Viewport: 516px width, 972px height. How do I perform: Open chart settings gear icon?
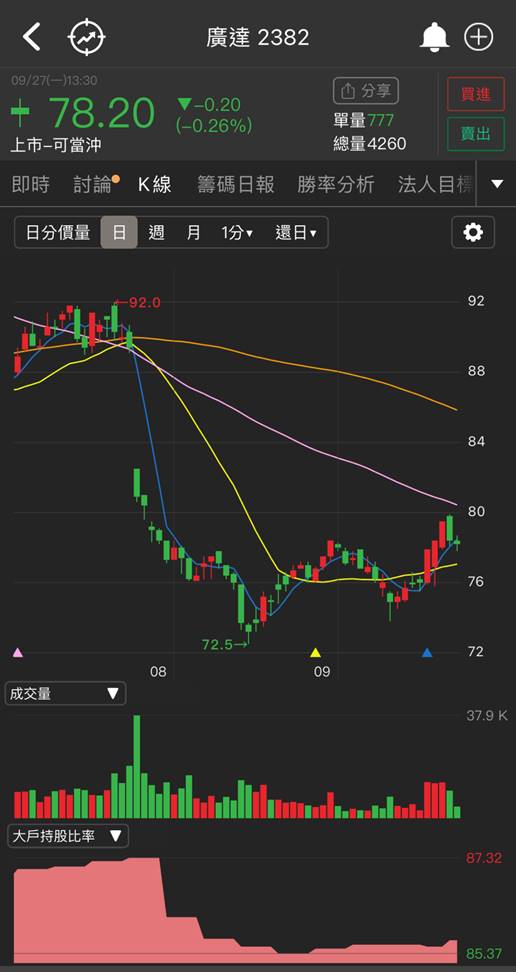(473, 232)
